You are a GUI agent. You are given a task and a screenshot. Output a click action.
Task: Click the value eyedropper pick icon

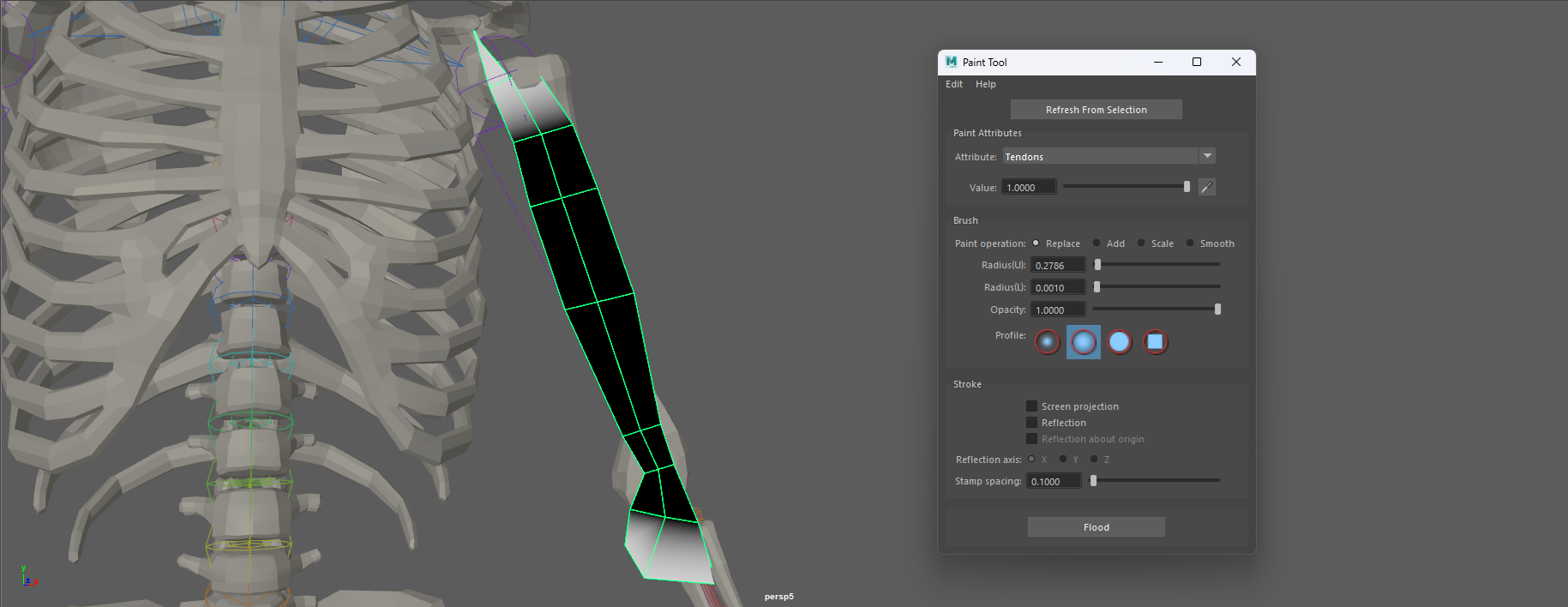pos(1206,187)
